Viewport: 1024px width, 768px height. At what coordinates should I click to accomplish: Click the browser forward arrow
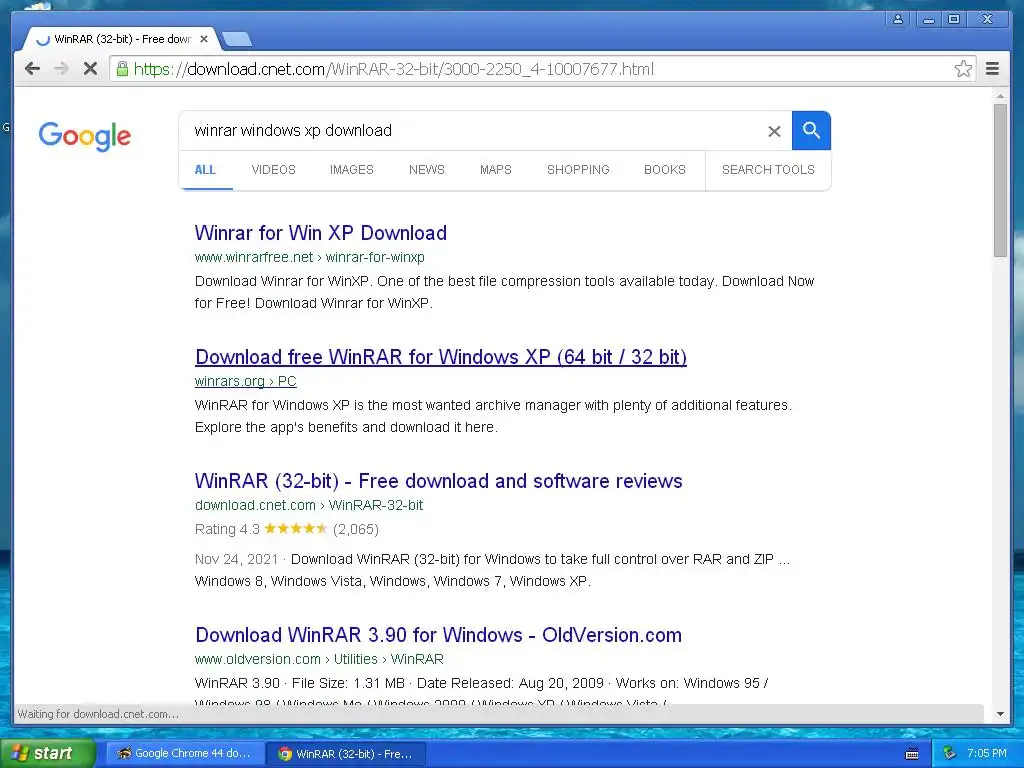(x=61, y=69)
